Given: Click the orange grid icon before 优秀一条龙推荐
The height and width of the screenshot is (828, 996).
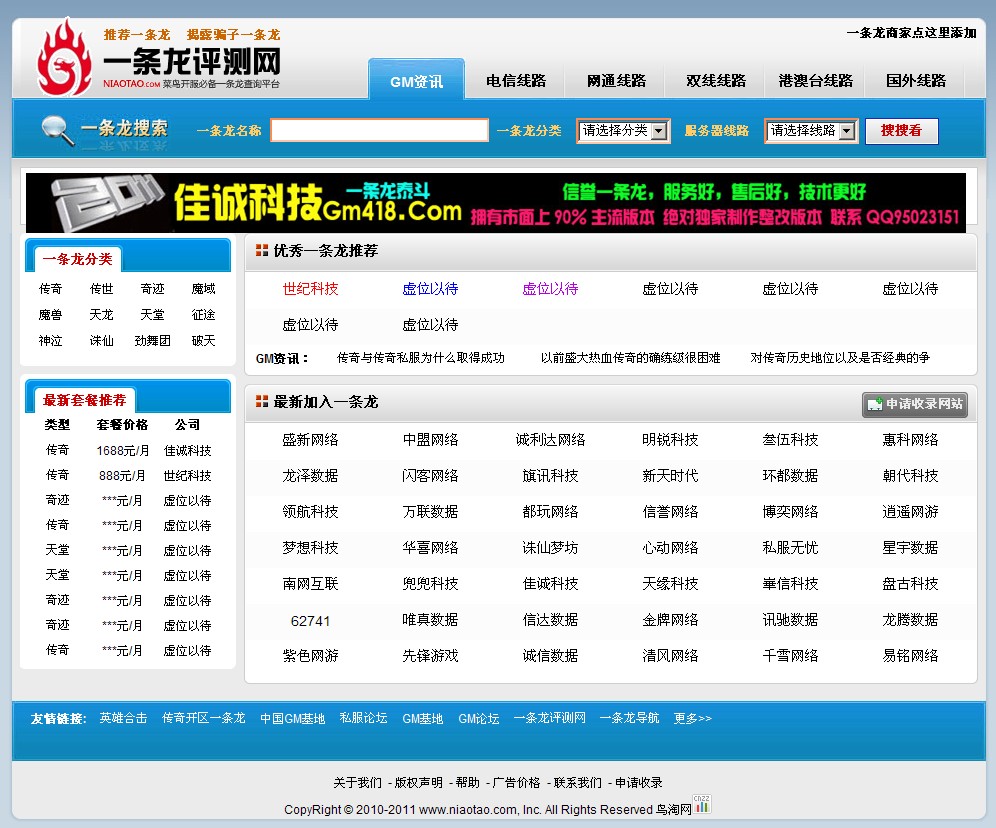Looking at the screenshot, I should pos(260,251).
